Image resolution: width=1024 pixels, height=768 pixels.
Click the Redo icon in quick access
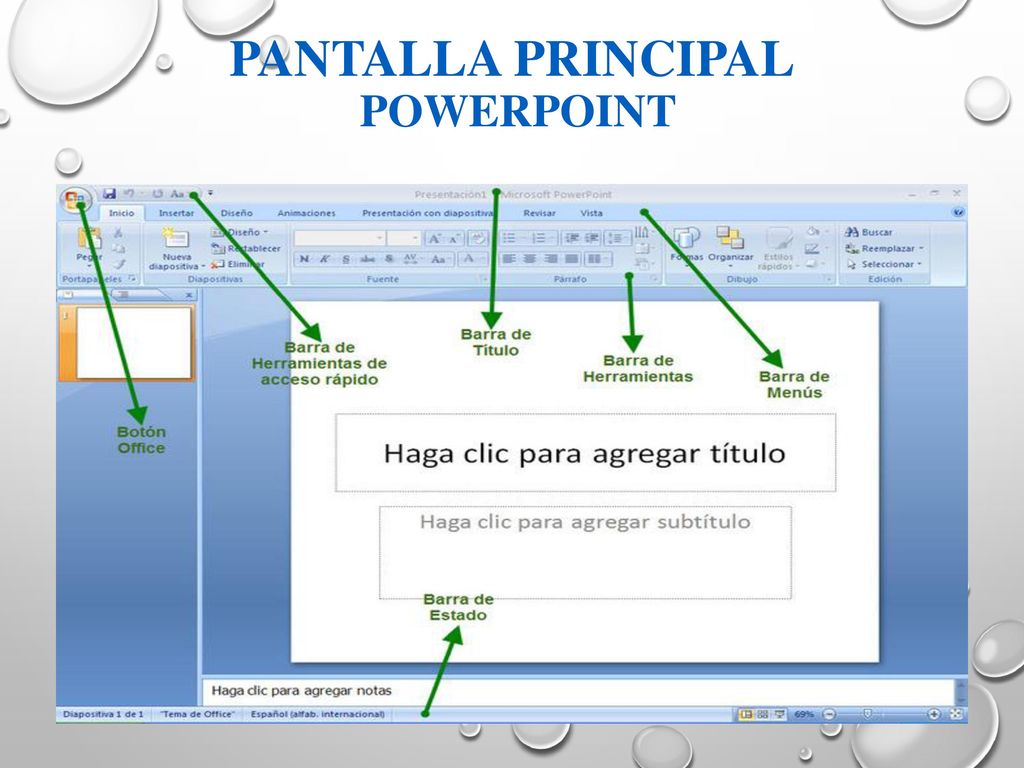(157, 194)
